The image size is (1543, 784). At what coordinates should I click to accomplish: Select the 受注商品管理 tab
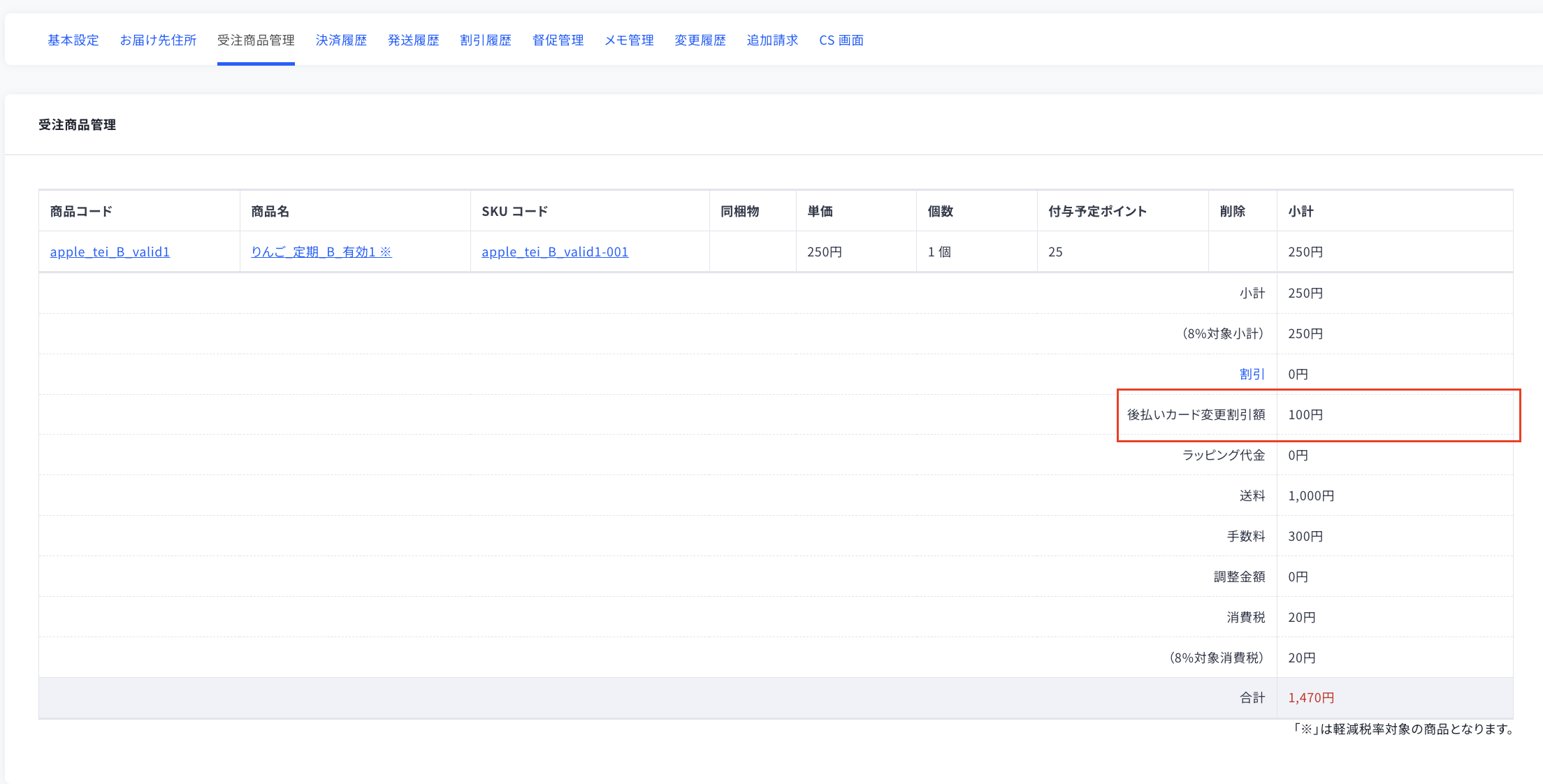256,41
